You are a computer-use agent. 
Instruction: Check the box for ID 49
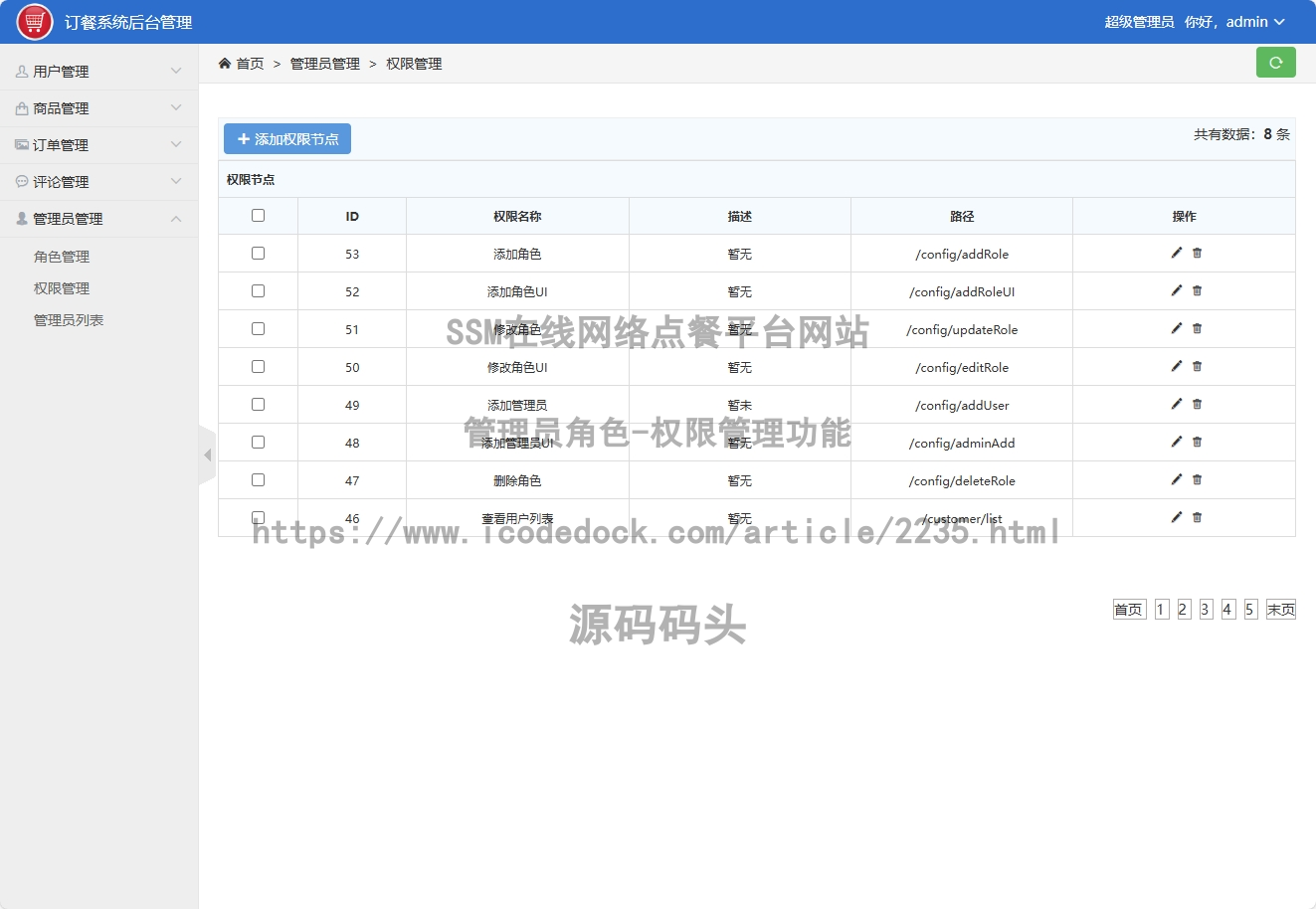tap(258, 404)
